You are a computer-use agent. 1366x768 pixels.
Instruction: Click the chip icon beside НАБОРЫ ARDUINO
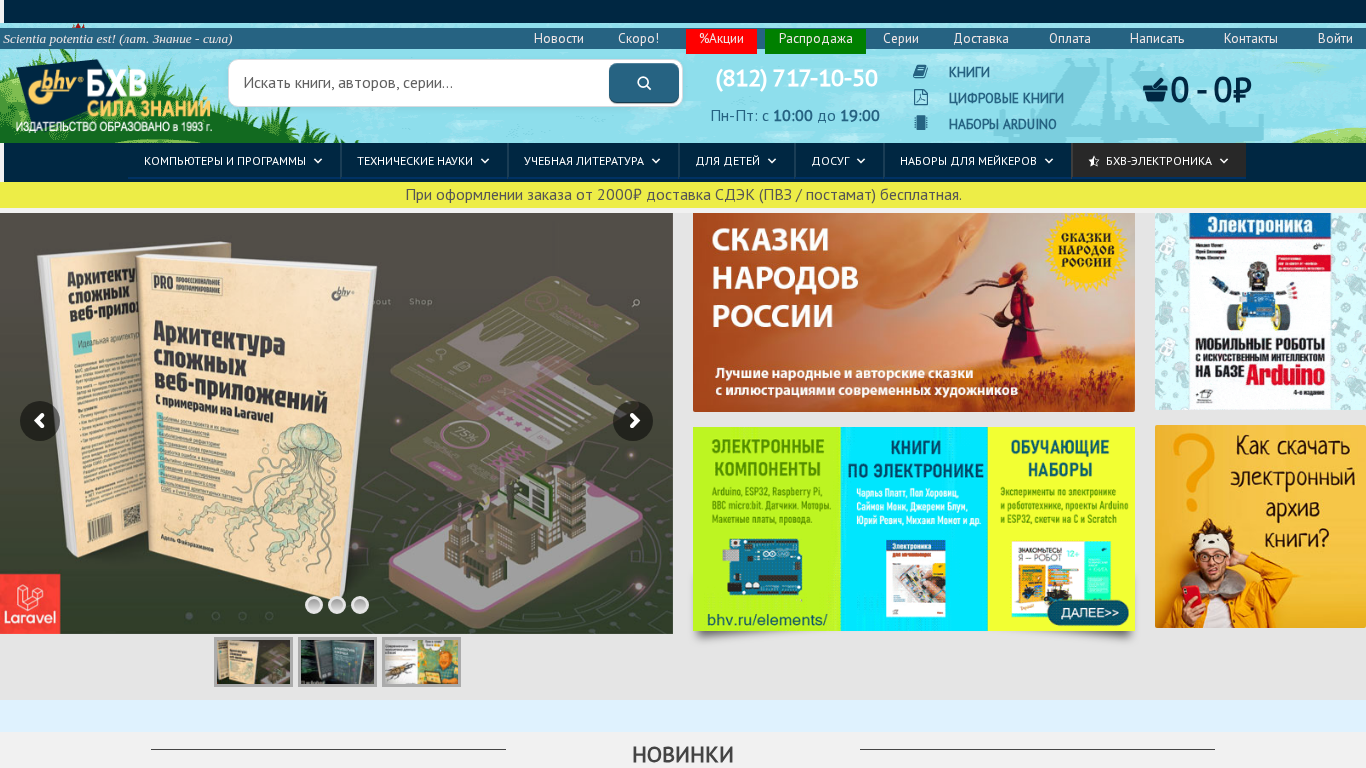tap(920, 124)
